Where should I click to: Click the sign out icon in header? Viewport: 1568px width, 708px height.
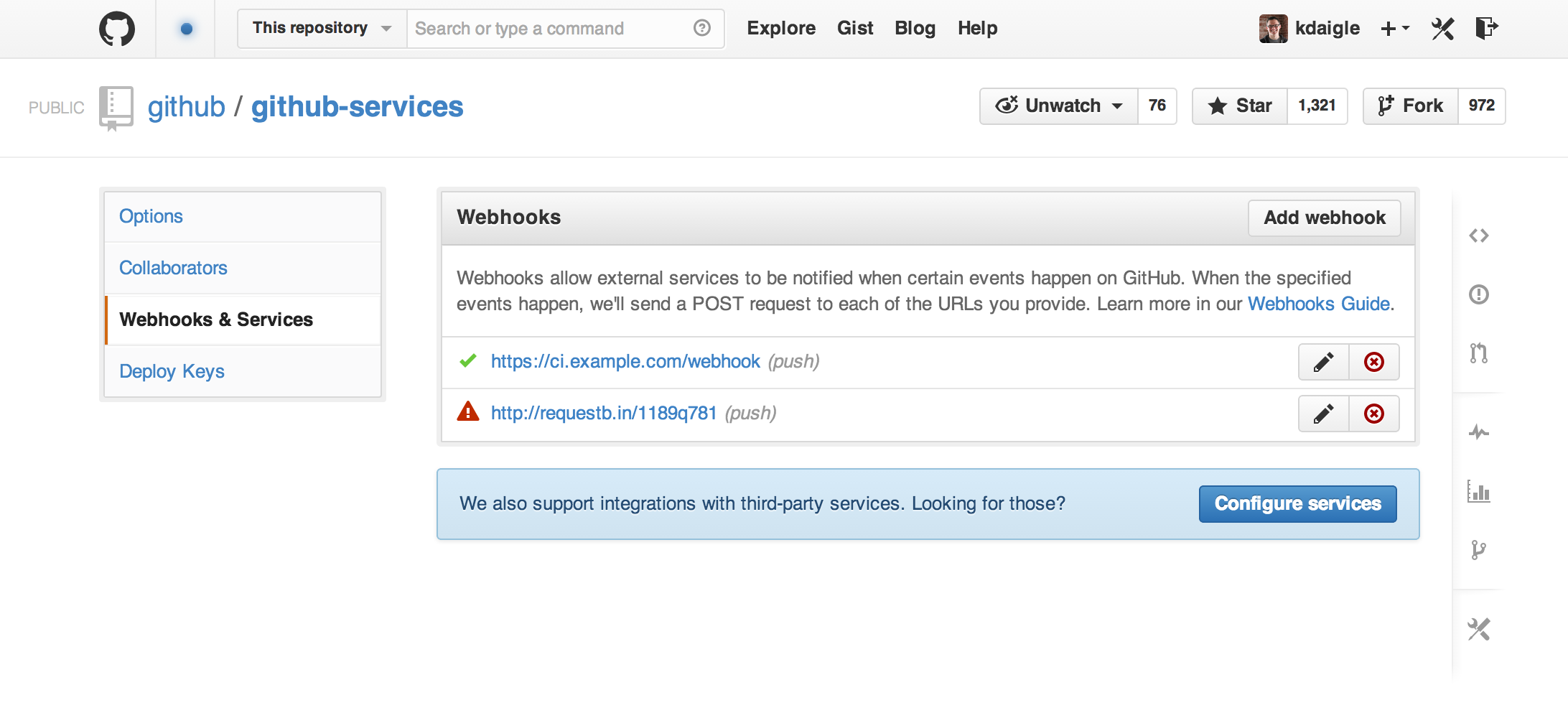pos(1485,29)
